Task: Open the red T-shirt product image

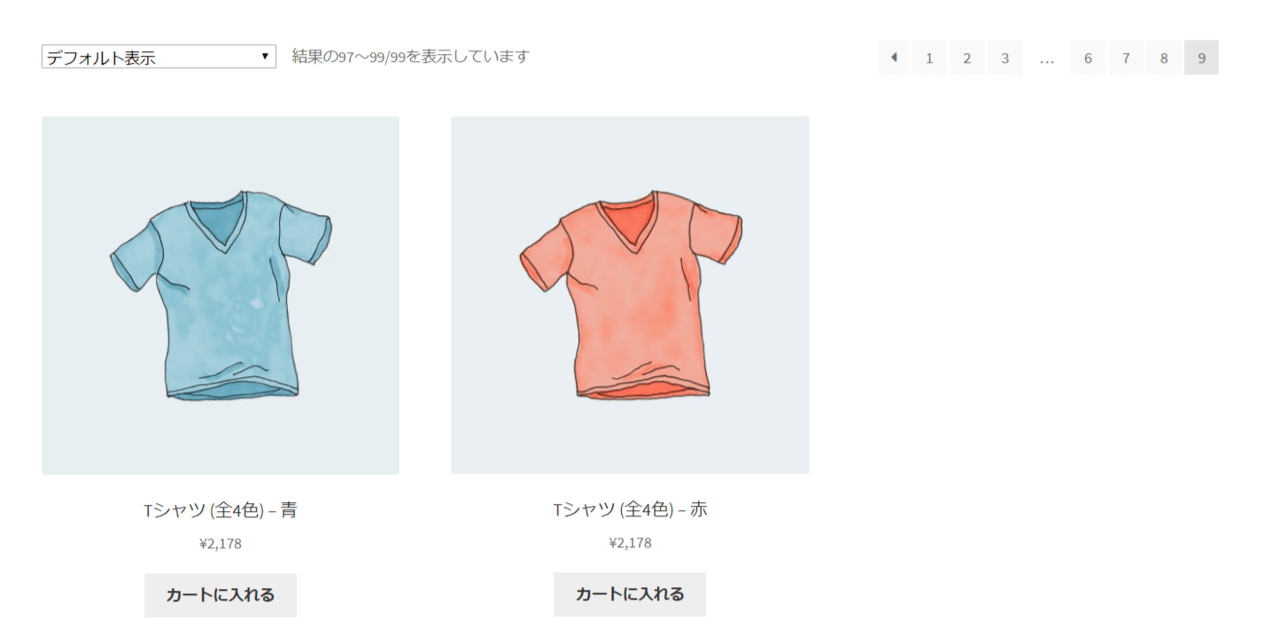Action: tap(630, 295)
